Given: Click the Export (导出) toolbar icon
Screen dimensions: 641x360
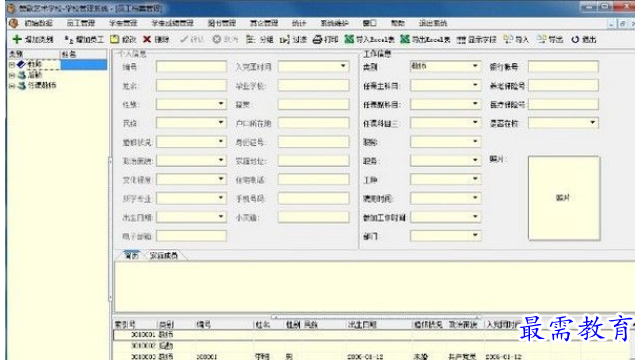Looking at the screenshot, I should (x=541, y=39).
